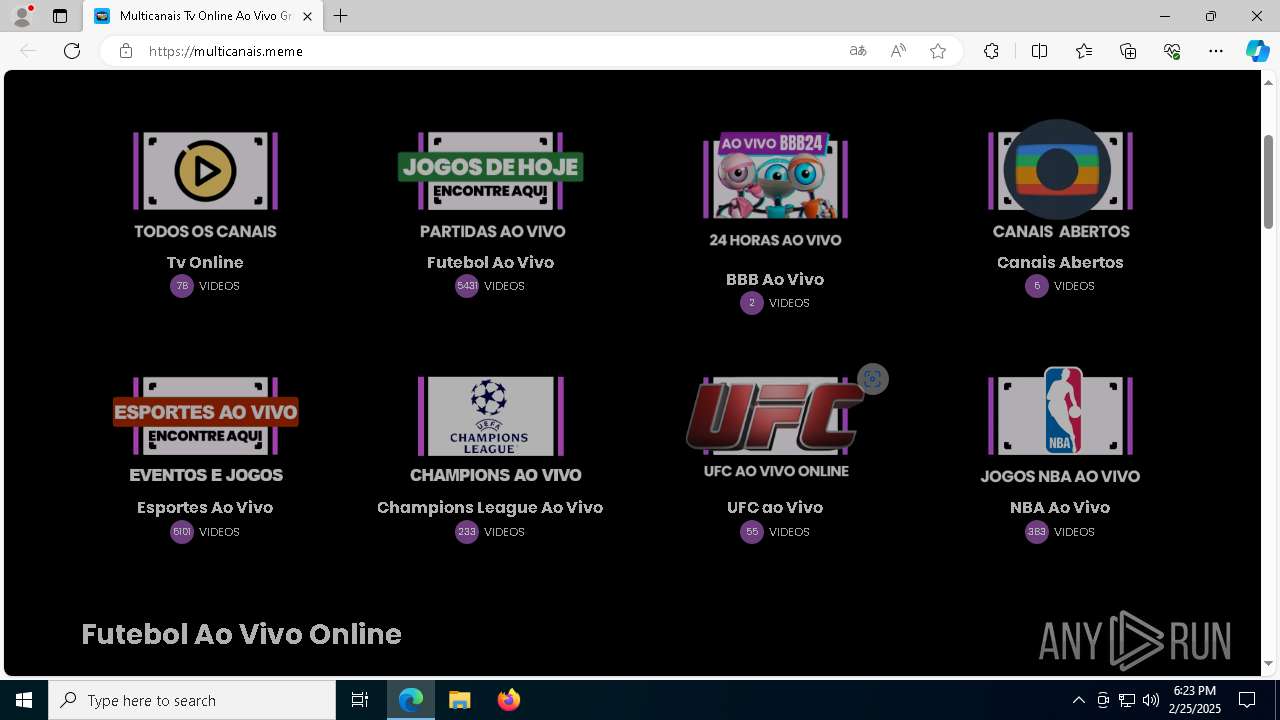Click the Tv Online category link
The image size is (1280, 720).
[x=205, y=262]
